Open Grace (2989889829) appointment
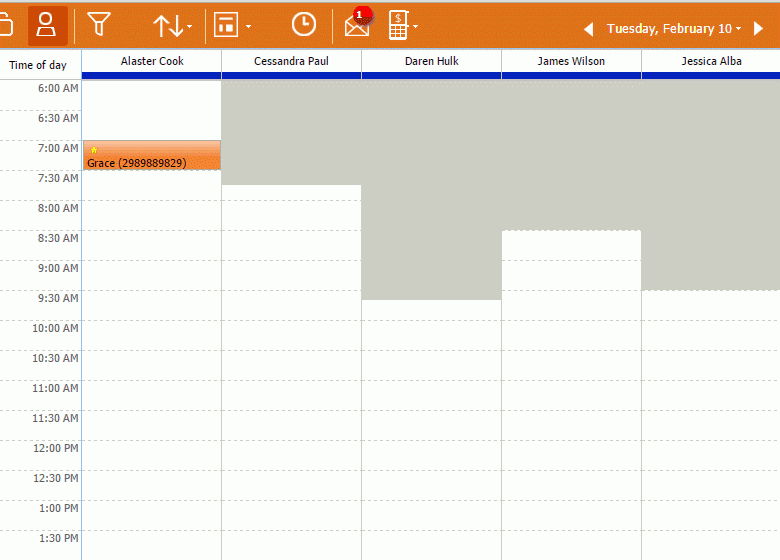Screen dimensions: 780x560 (152, 155)
